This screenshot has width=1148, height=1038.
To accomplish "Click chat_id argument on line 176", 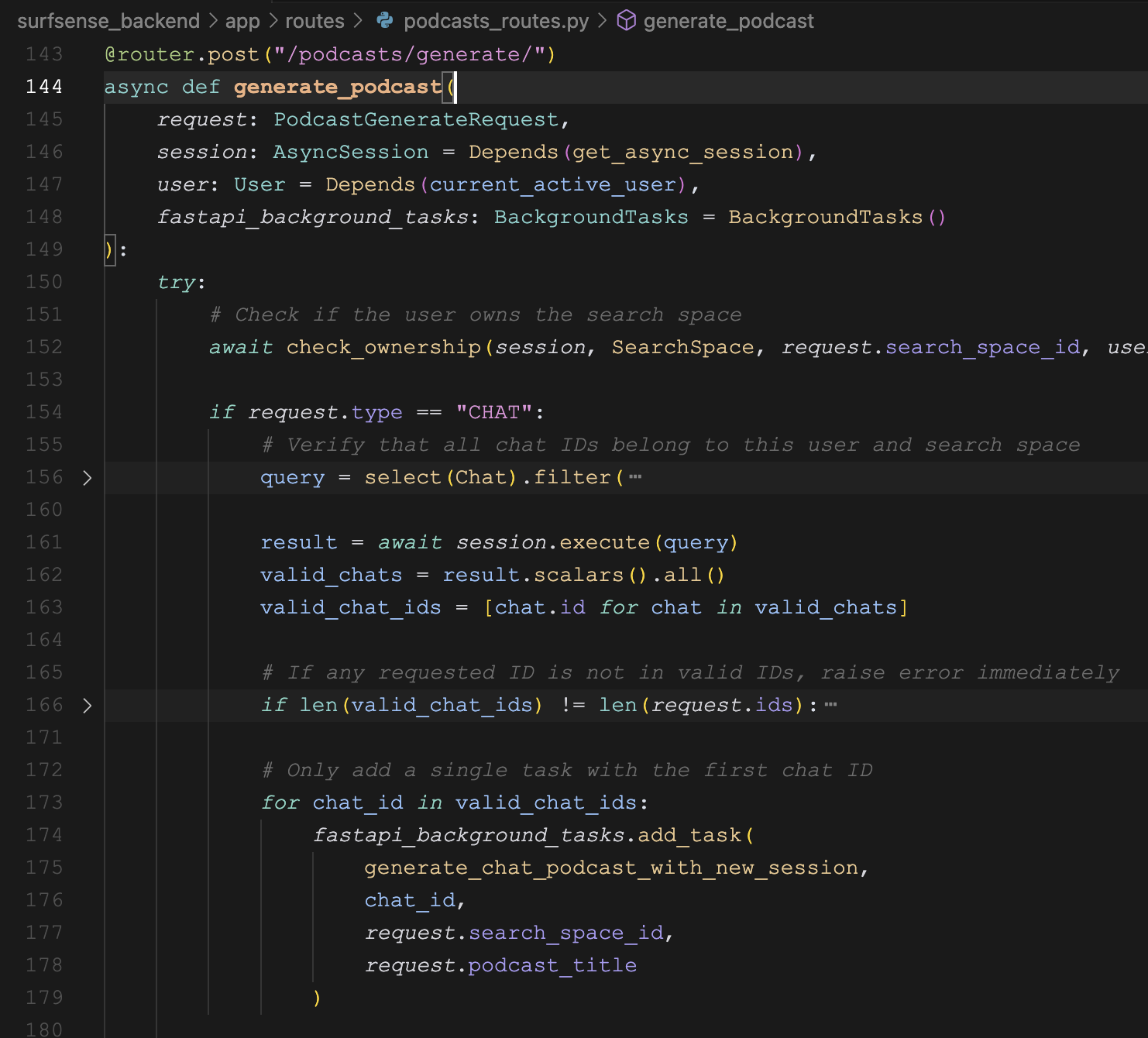I will pyautogui.click(x=410, y=900).
